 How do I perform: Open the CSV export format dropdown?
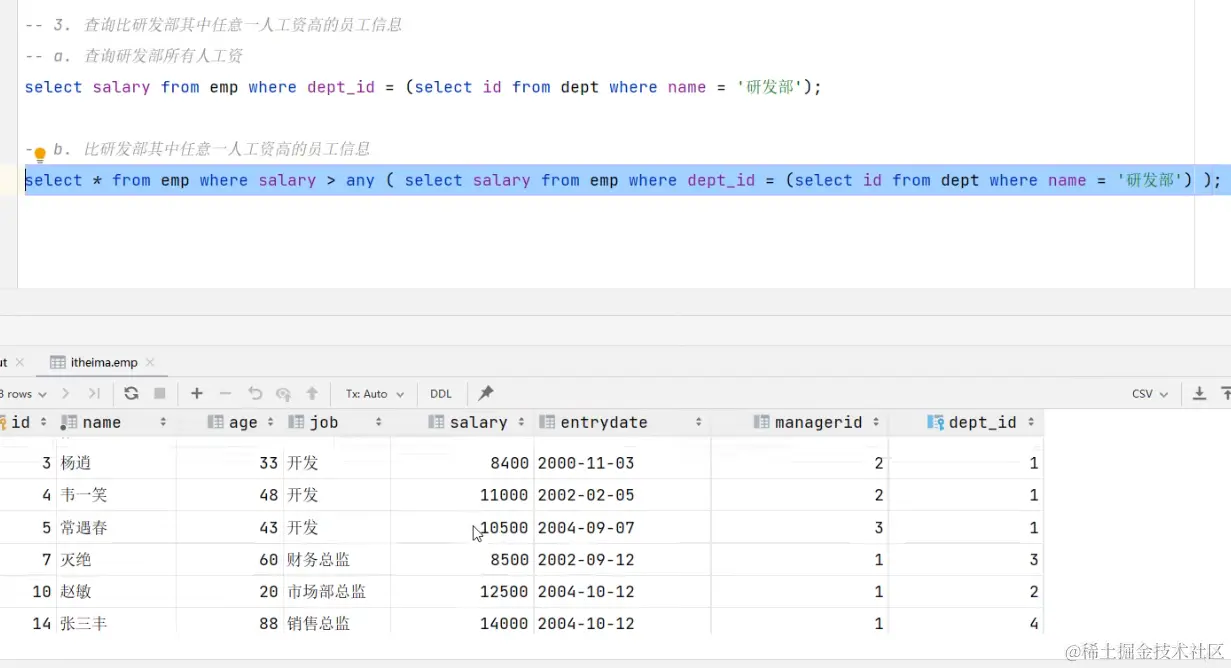pos(1150,394)
